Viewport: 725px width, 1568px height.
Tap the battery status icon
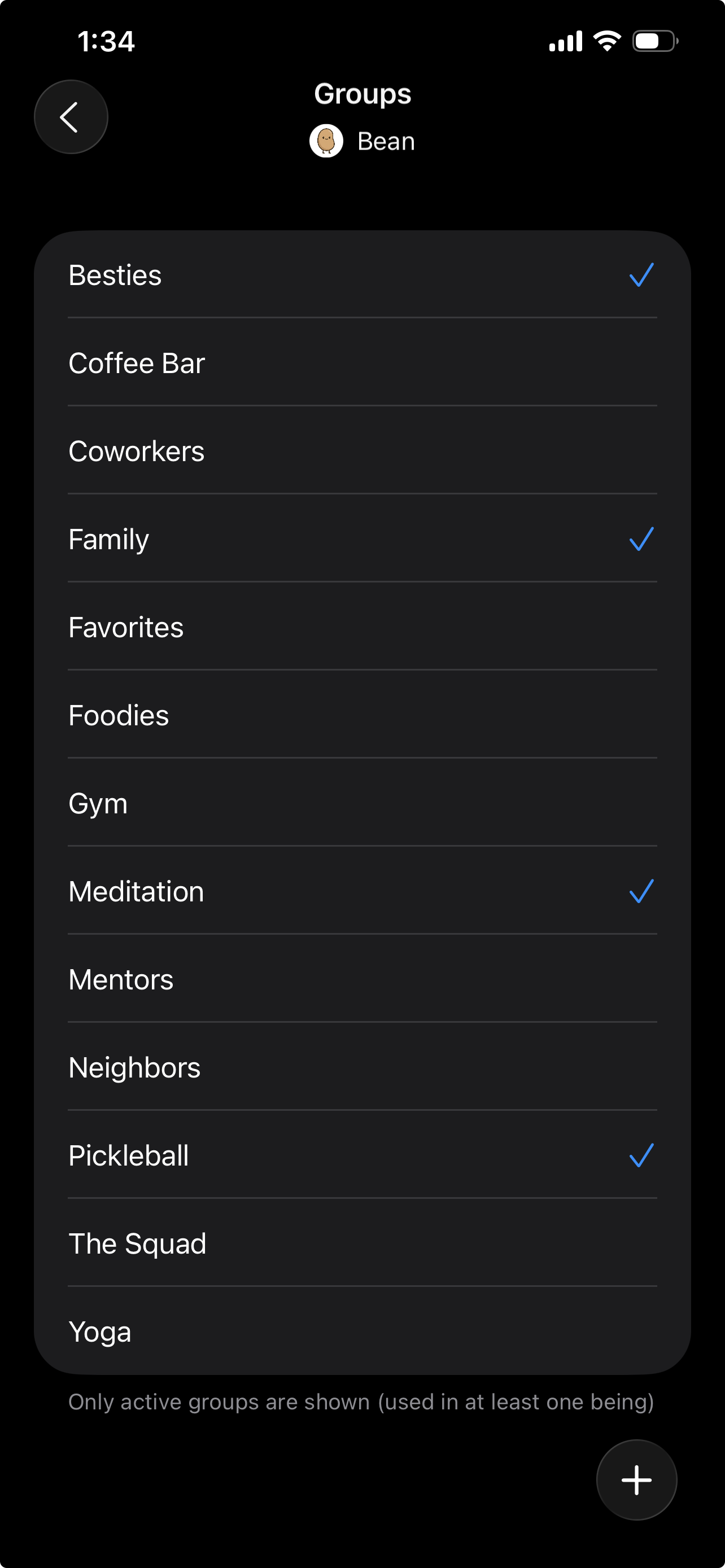pos(655,41)
